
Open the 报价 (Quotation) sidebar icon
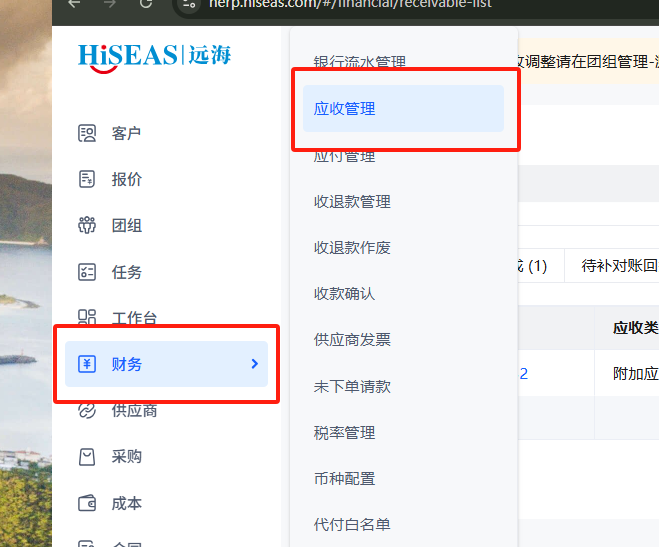(87, 179)
